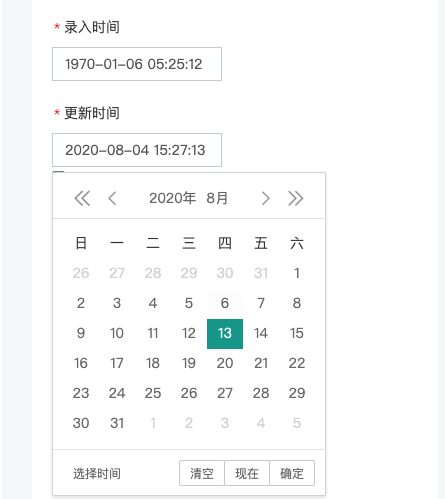Screen dimensions: 445x499
Task: Click the 清空 clear button
Action: click(x=202, y=473)
